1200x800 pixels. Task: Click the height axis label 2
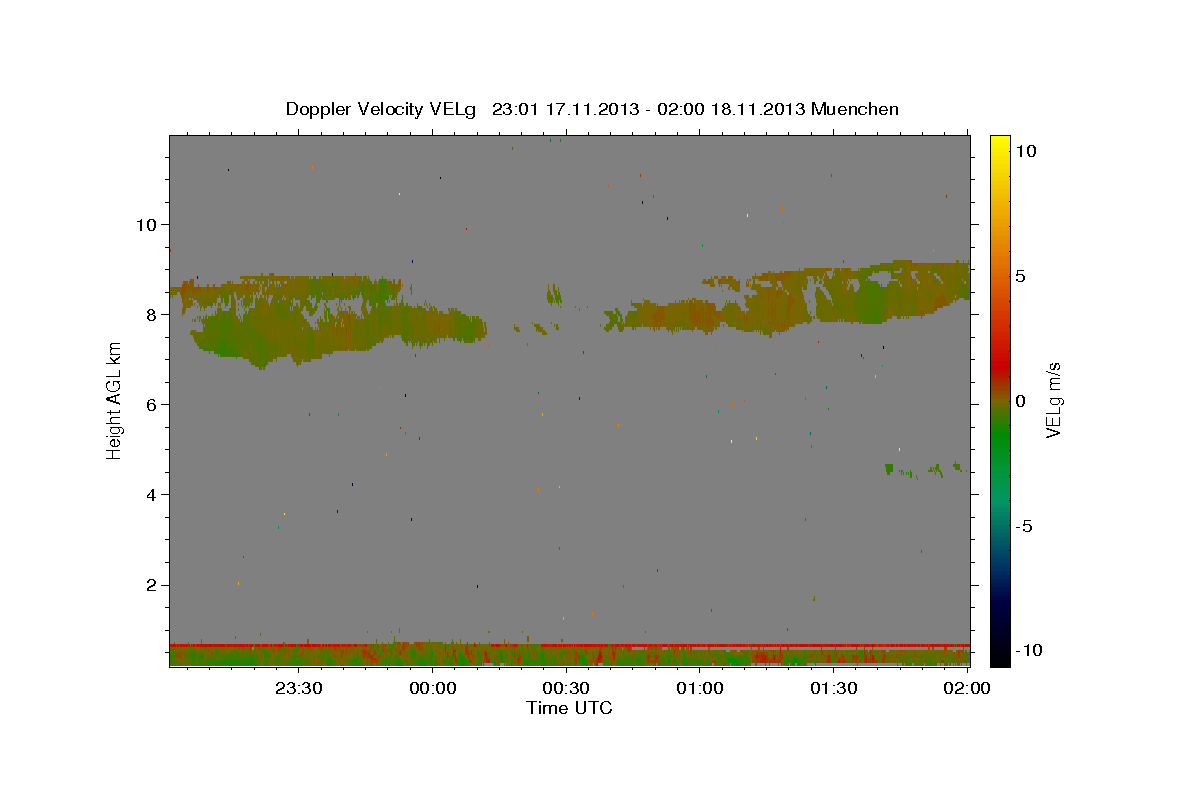point(152,585)
